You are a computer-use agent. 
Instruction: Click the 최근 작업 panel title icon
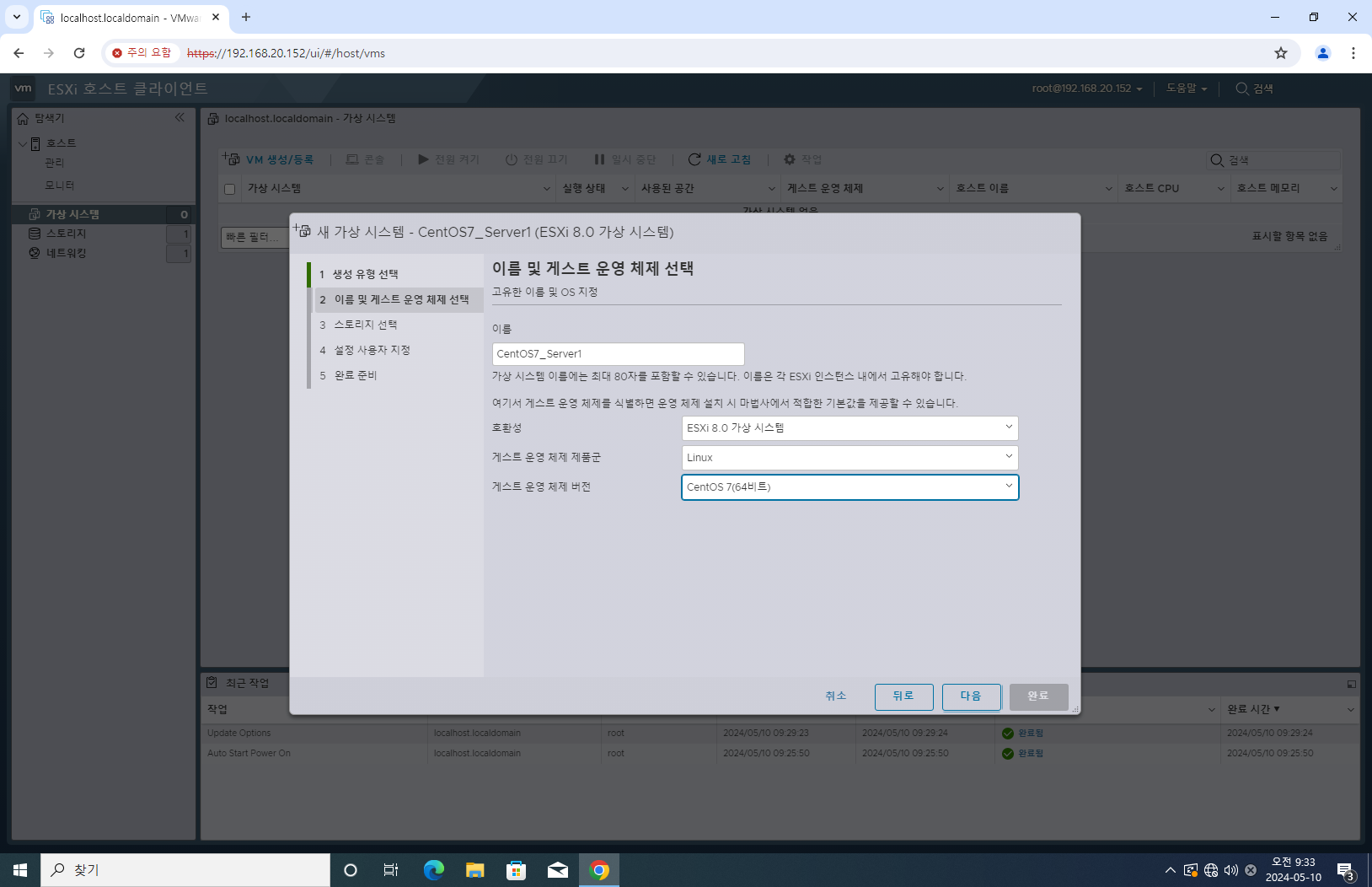coord(212,683)
